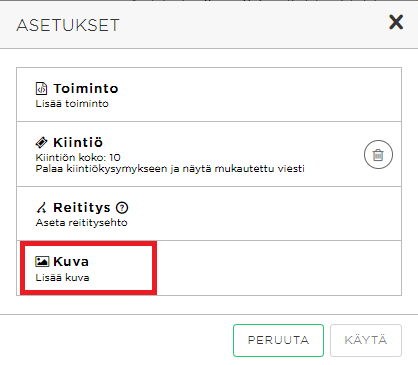
Task: Click the 'Lisää kuva' link
Action: [x=62, y=278]
